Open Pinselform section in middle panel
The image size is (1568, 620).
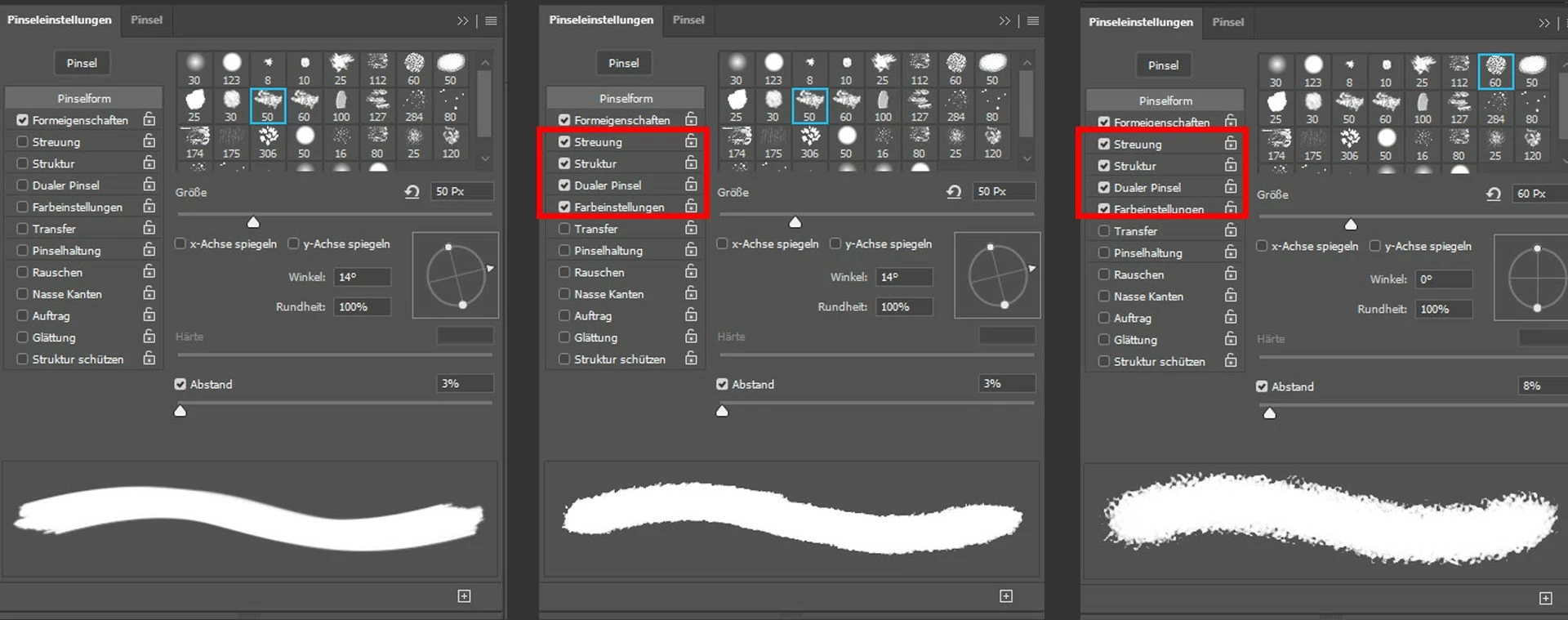tap(626, 98)
